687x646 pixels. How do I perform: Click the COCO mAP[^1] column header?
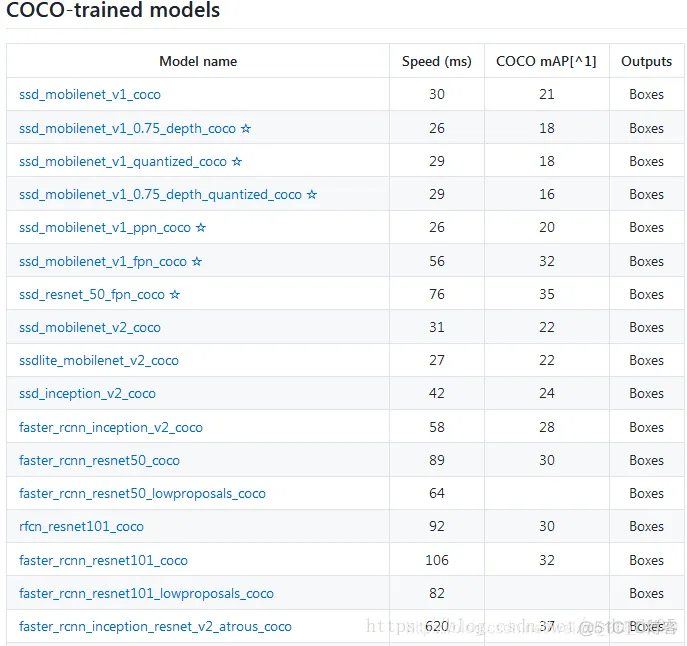point(546,61)
